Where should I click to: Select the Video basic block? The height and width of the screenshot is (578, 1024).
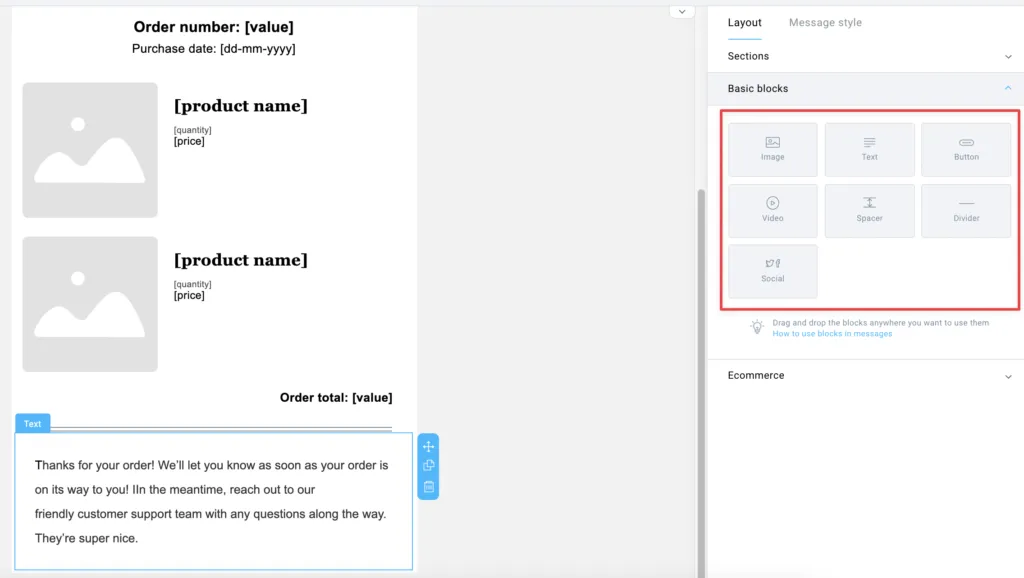tap(773, 210)
